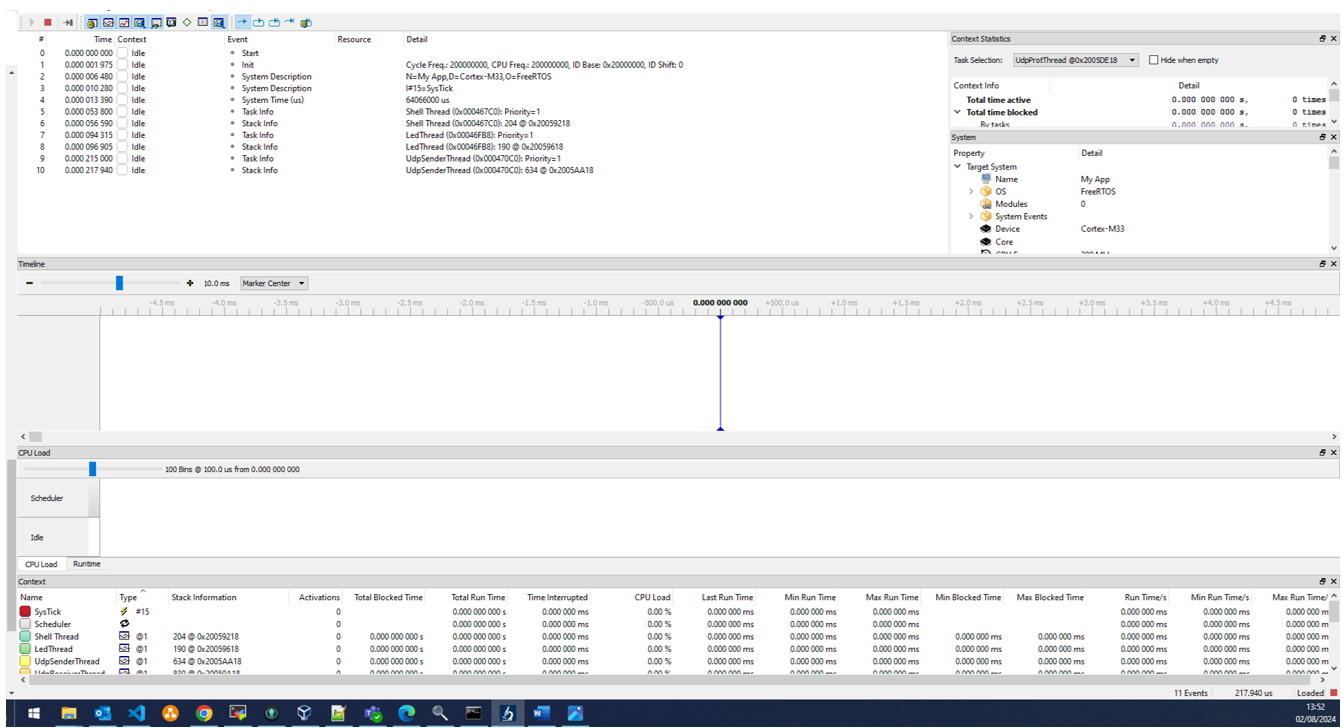Click the blue timeline marker at 0.000 000 000

[x=720, y=372]
